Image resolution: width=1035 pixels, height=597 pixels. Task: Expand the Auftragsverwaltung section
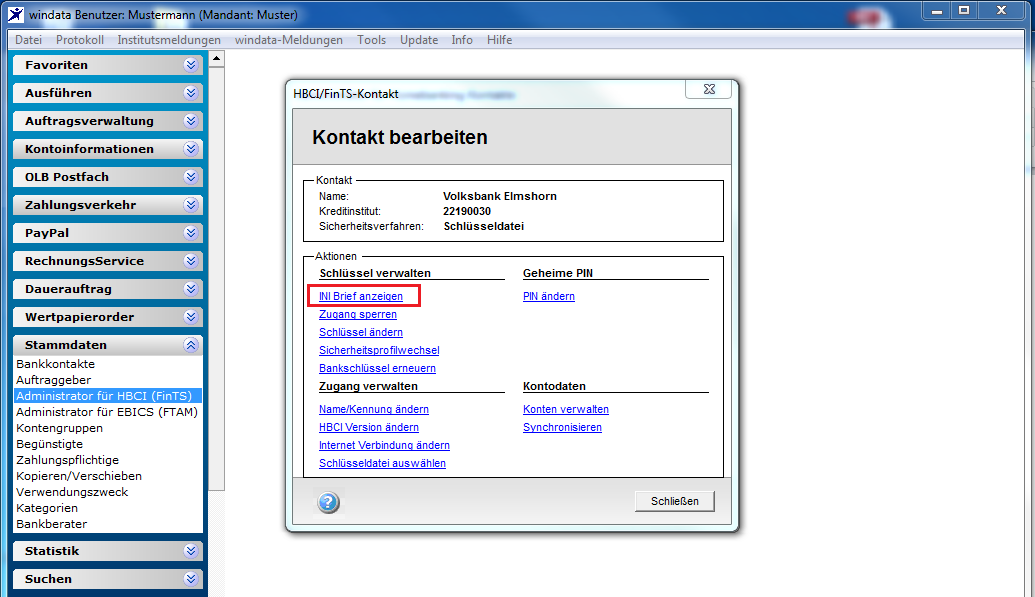coord(108,121)
